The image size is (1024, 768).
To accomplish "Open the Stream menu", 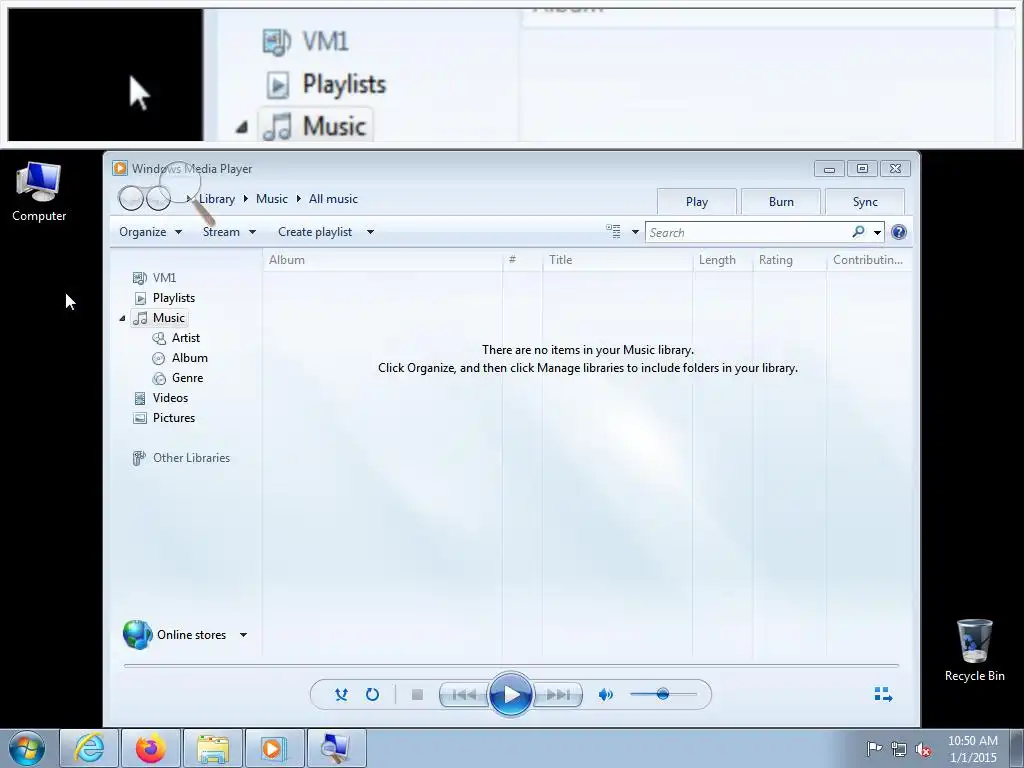I will click(x=229, y=232).
